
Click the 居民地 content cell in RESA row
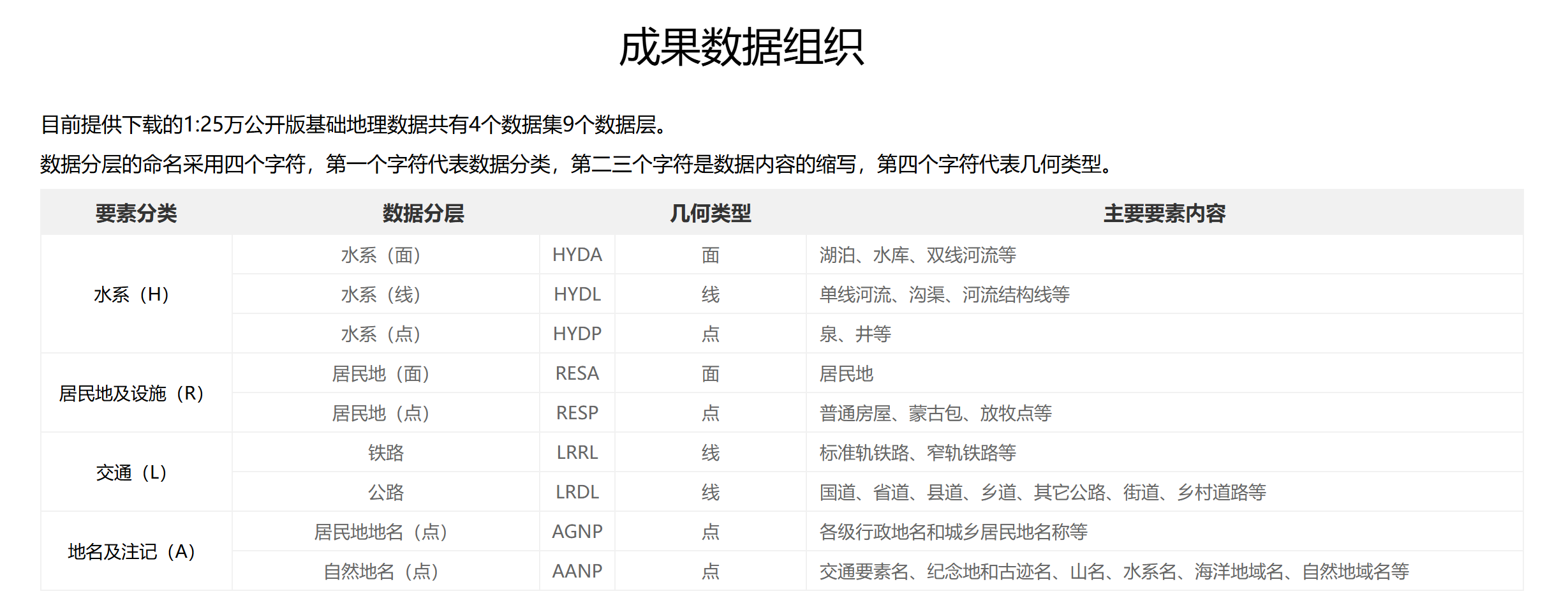[x=1165, y=373]
